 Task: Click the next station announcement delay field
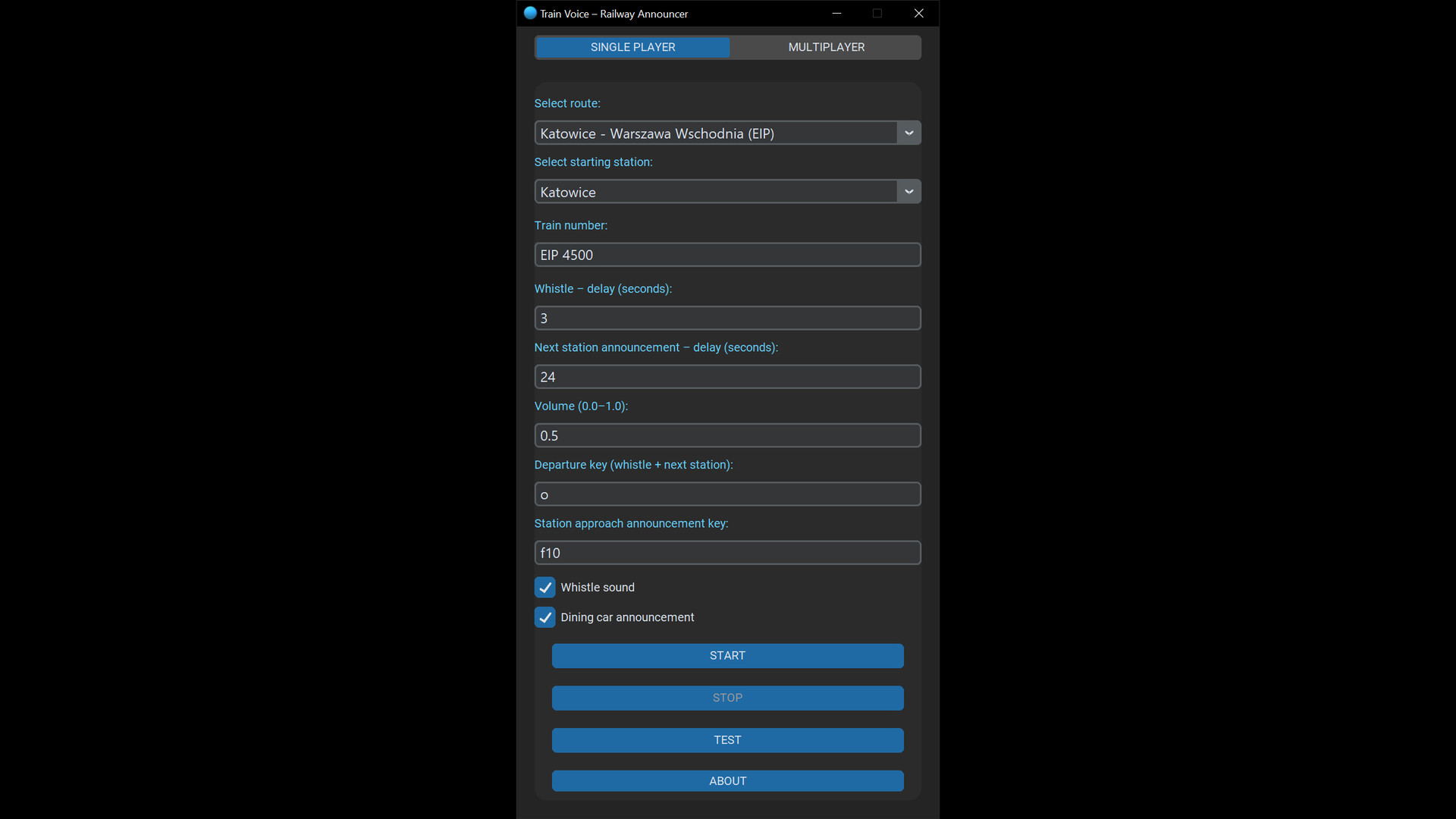click(727, 377)
